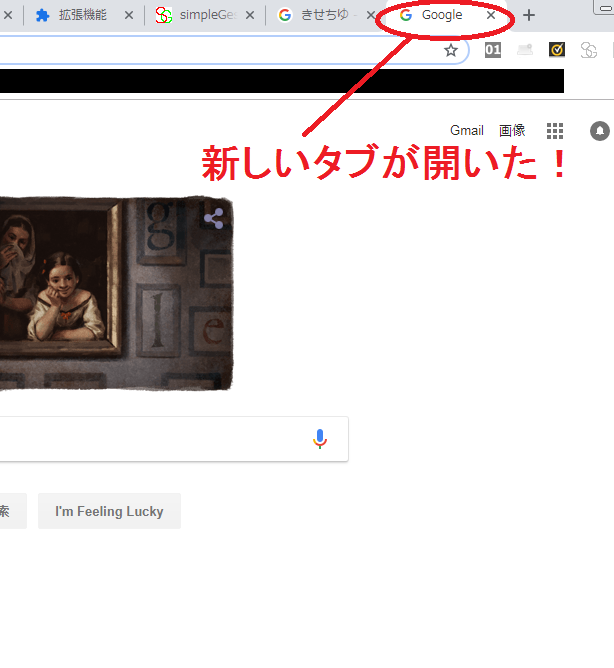614x668 pixels.
Task: Open the yellow checkmark extension
Action: pos(557,50)
